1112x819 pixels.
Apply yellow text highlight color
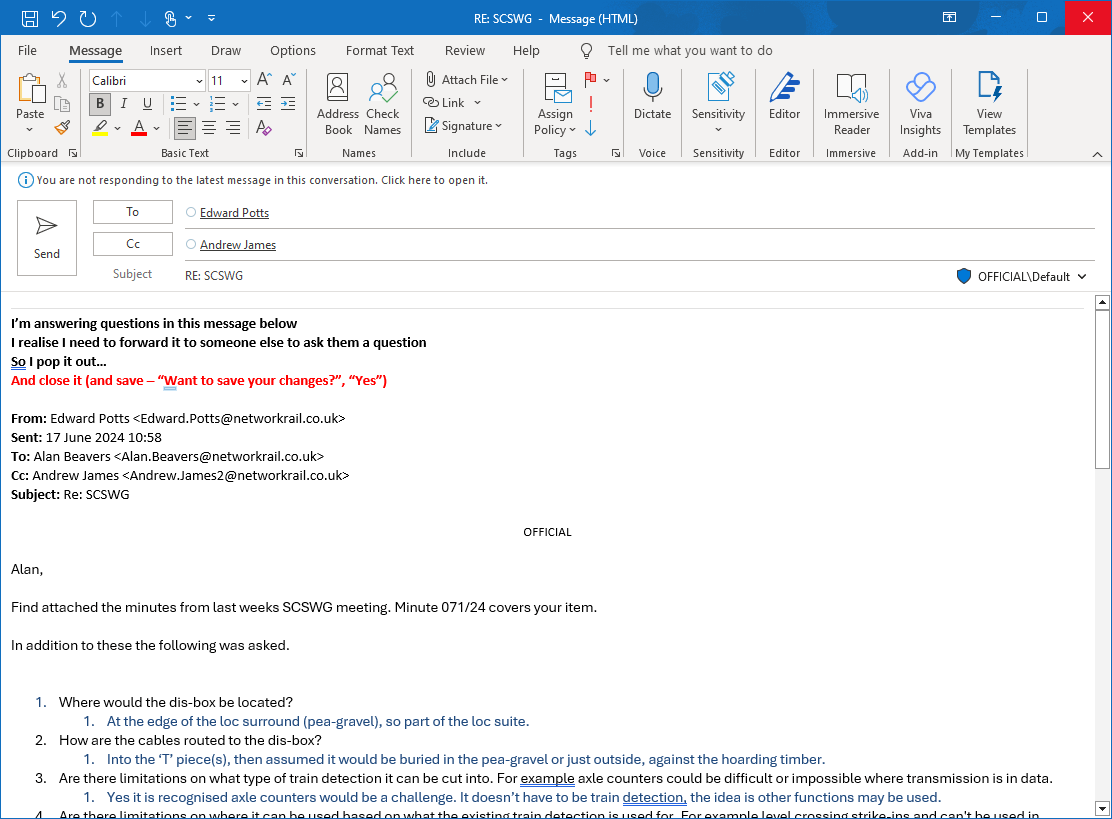coord(100,128)
